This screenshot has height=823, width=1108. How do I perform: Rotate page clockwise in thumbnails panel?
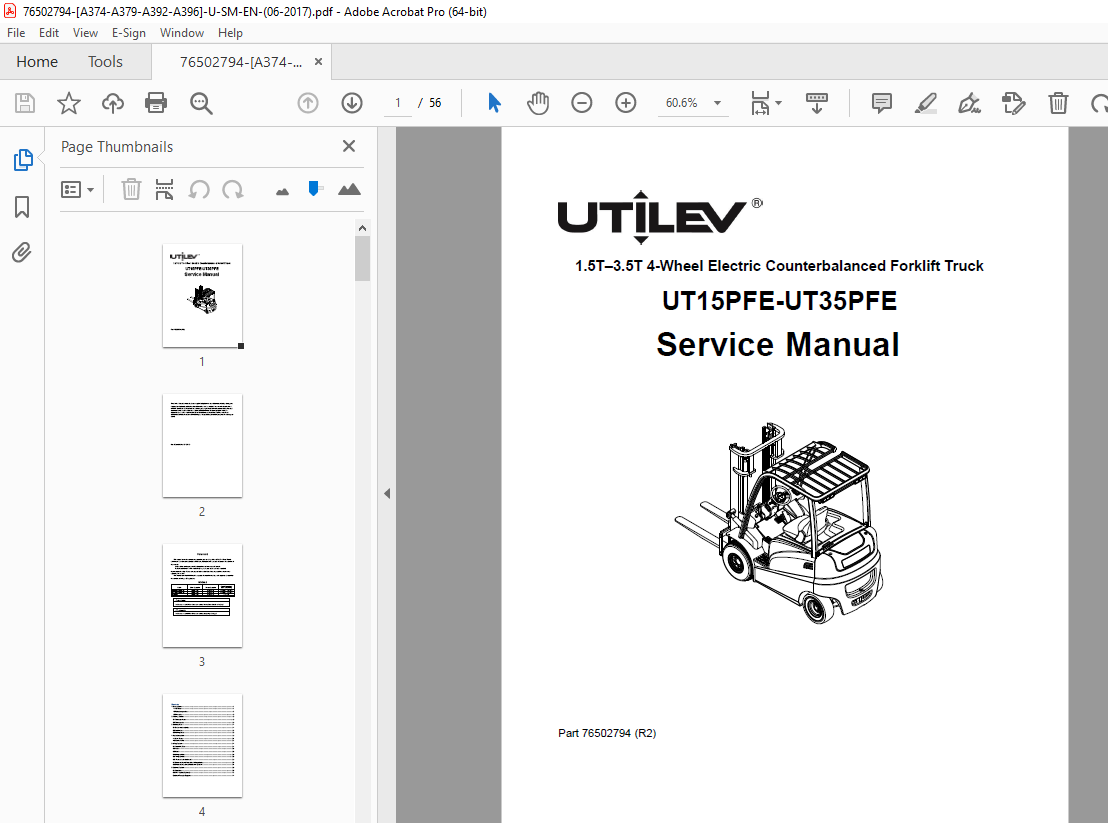(x=232, y=189)
